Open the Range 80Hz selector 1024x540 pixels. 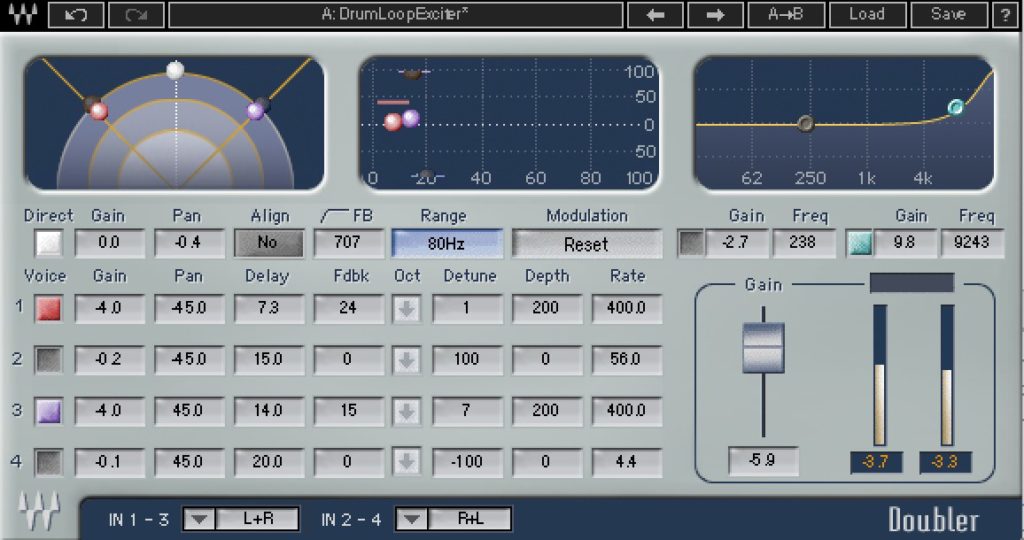point(447,244)
